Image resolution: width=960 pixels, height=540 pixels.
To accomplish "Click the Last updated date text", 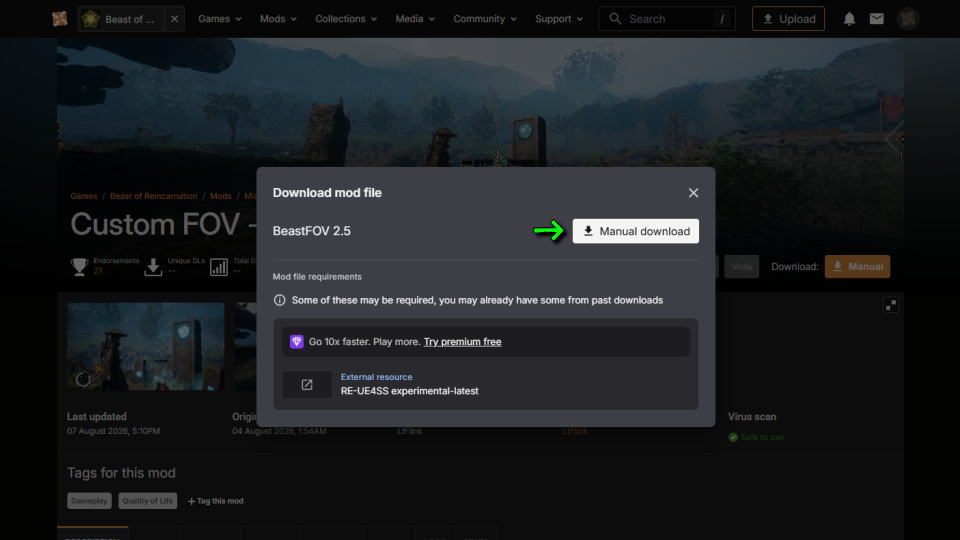I will pos(113,431).
